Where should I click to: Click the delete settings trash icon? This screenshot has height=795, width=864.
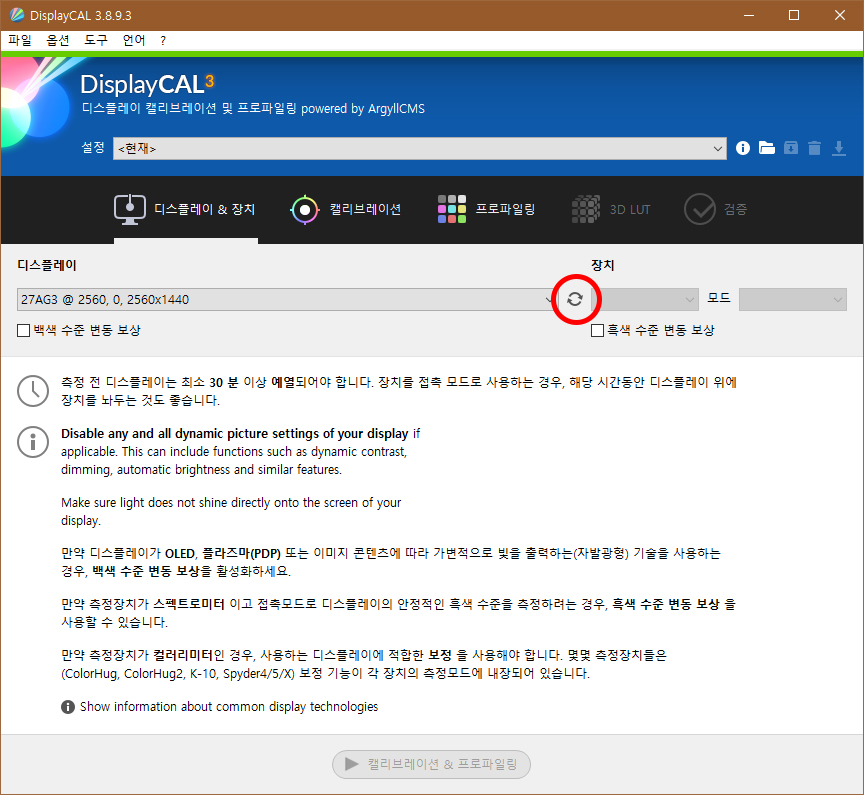click(814, 148)
